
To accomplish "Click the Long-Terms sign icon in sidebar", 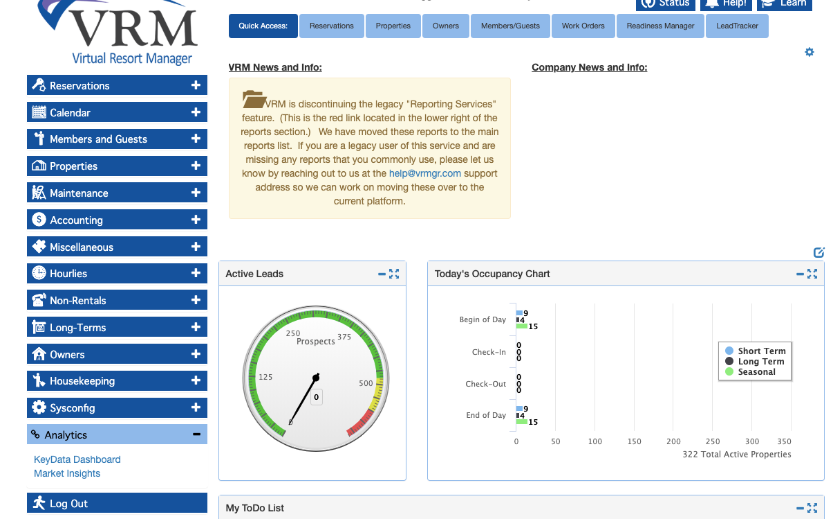I will 38,327.
